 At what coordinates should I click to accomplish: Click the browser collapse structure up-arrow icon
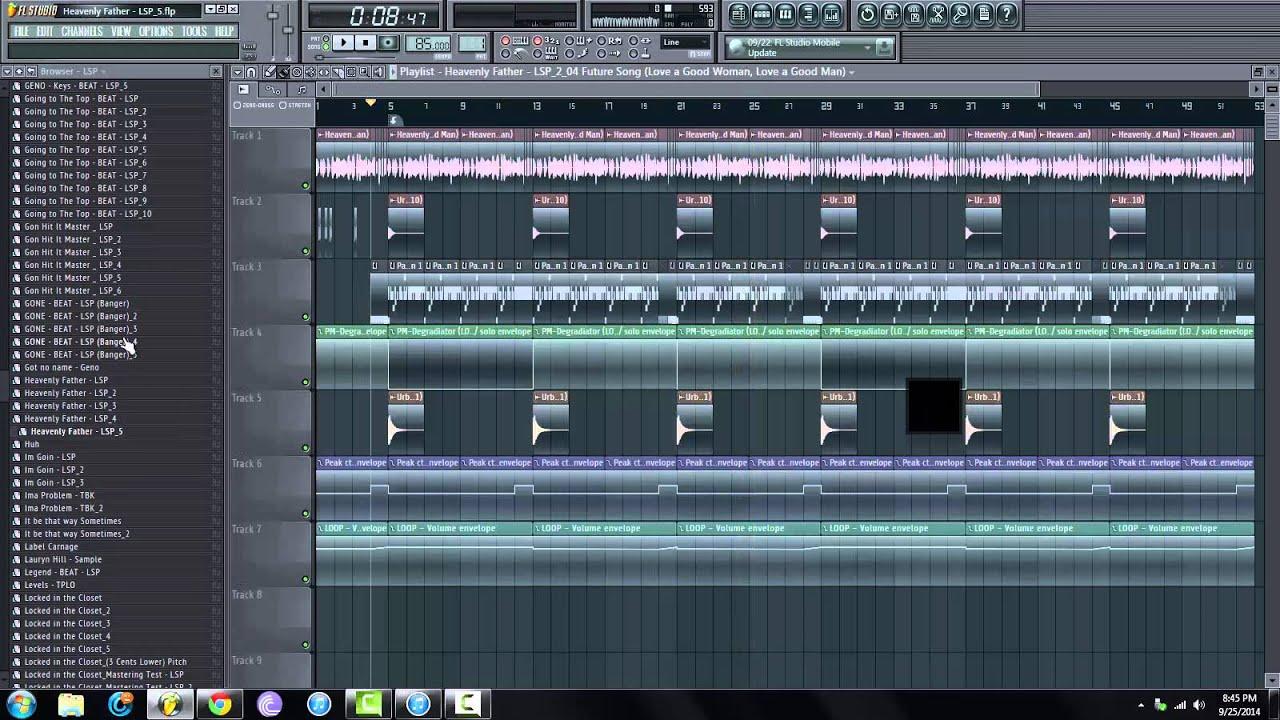(x=19, y=72)
